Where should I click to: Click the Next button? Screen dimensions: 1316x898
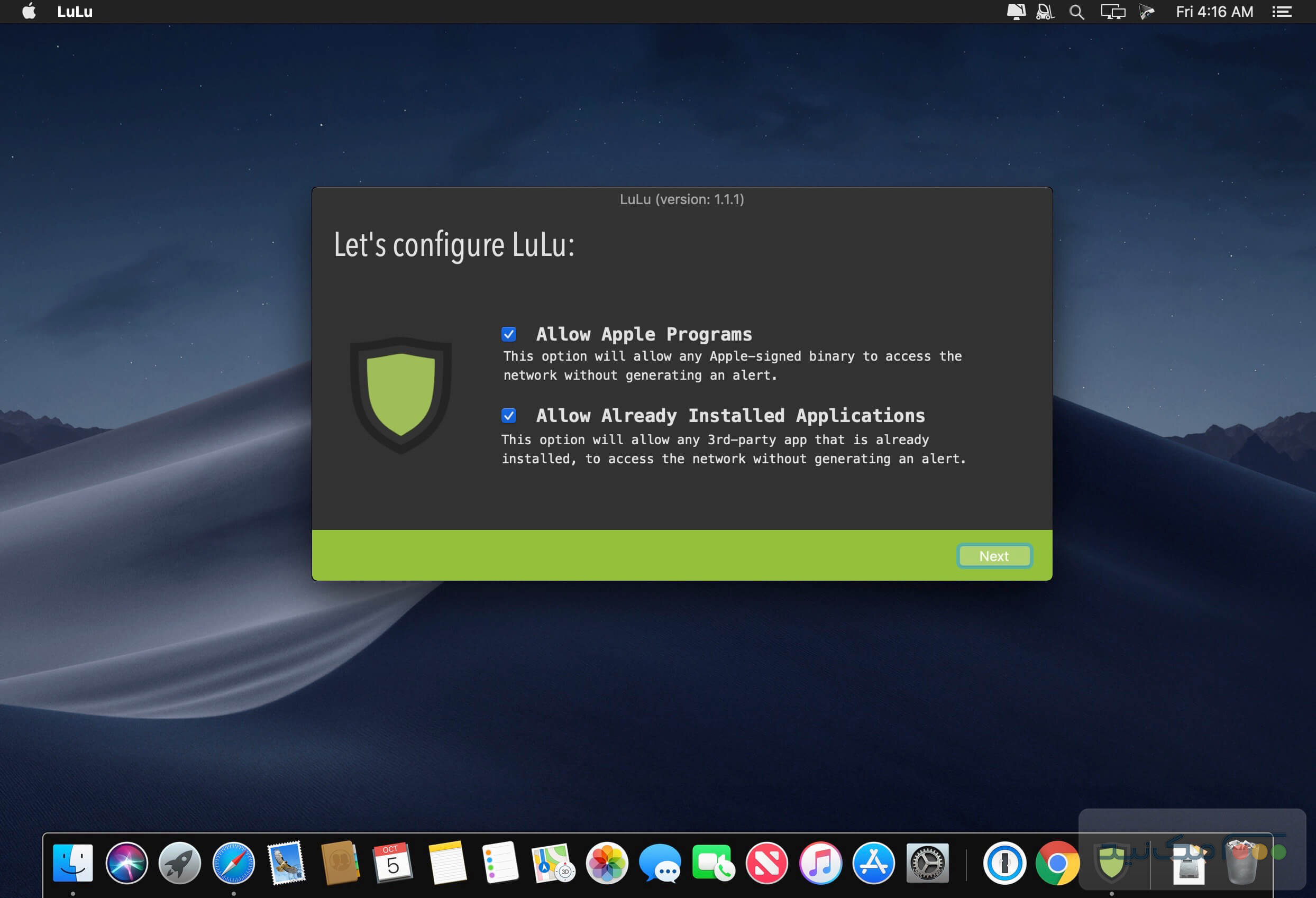994,556
